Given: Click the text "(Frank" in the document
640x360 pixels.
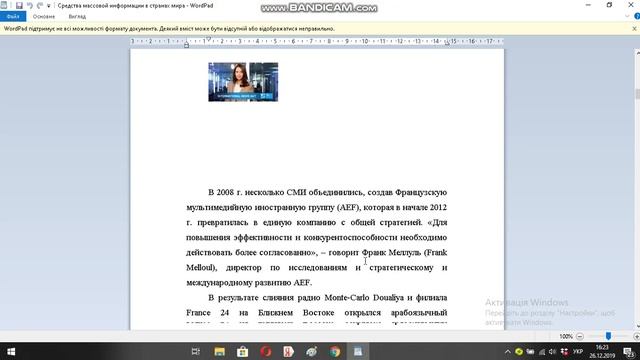Looking at the screenshot, I should [x=436, y=253].
